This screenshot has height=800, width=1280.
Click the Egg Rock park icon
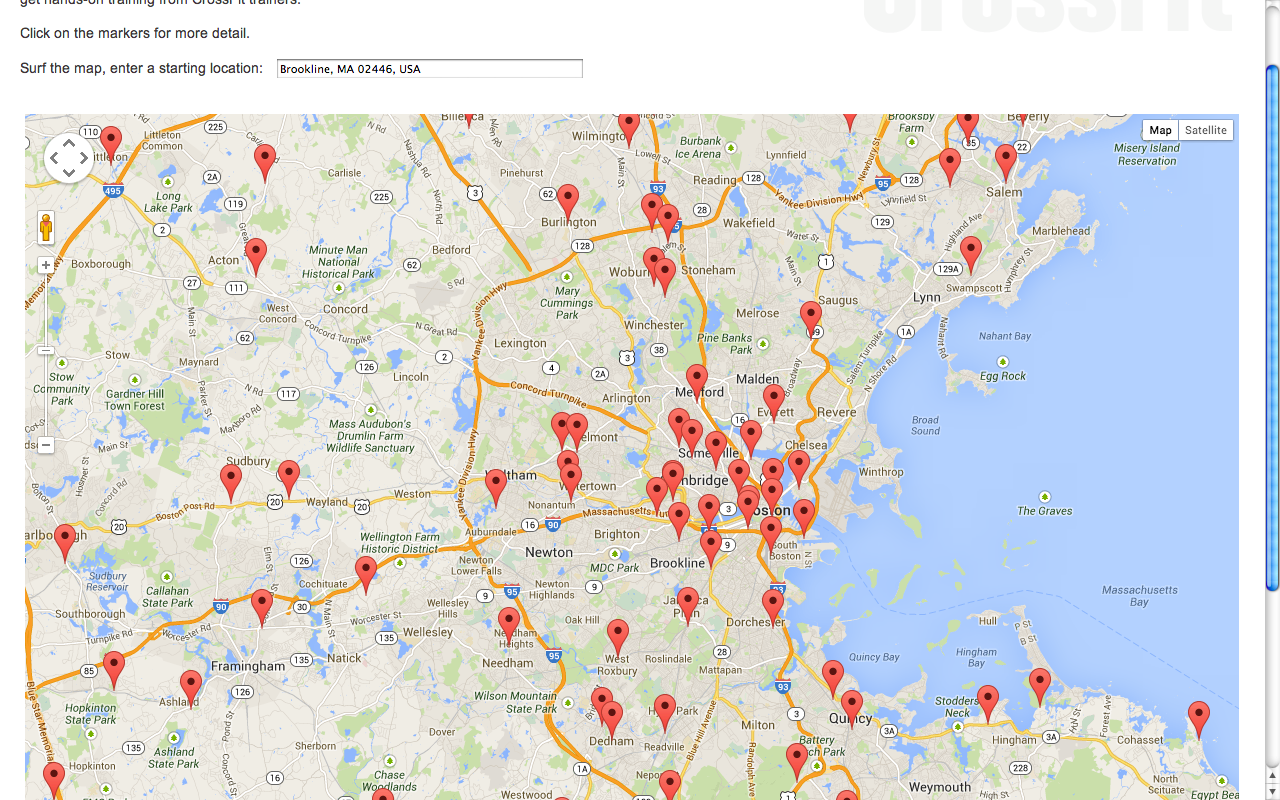[1003, 362]
